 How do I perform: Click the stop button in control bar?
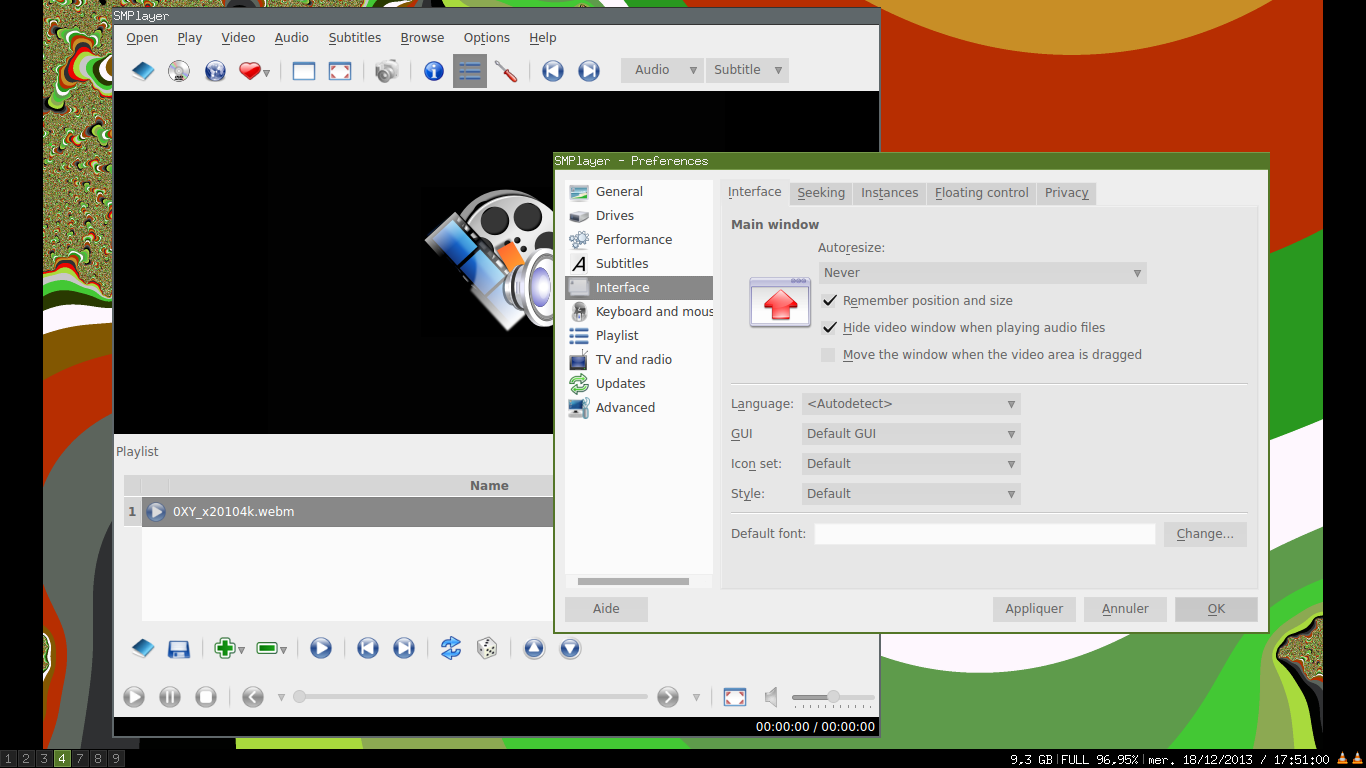tap(206, 697)
